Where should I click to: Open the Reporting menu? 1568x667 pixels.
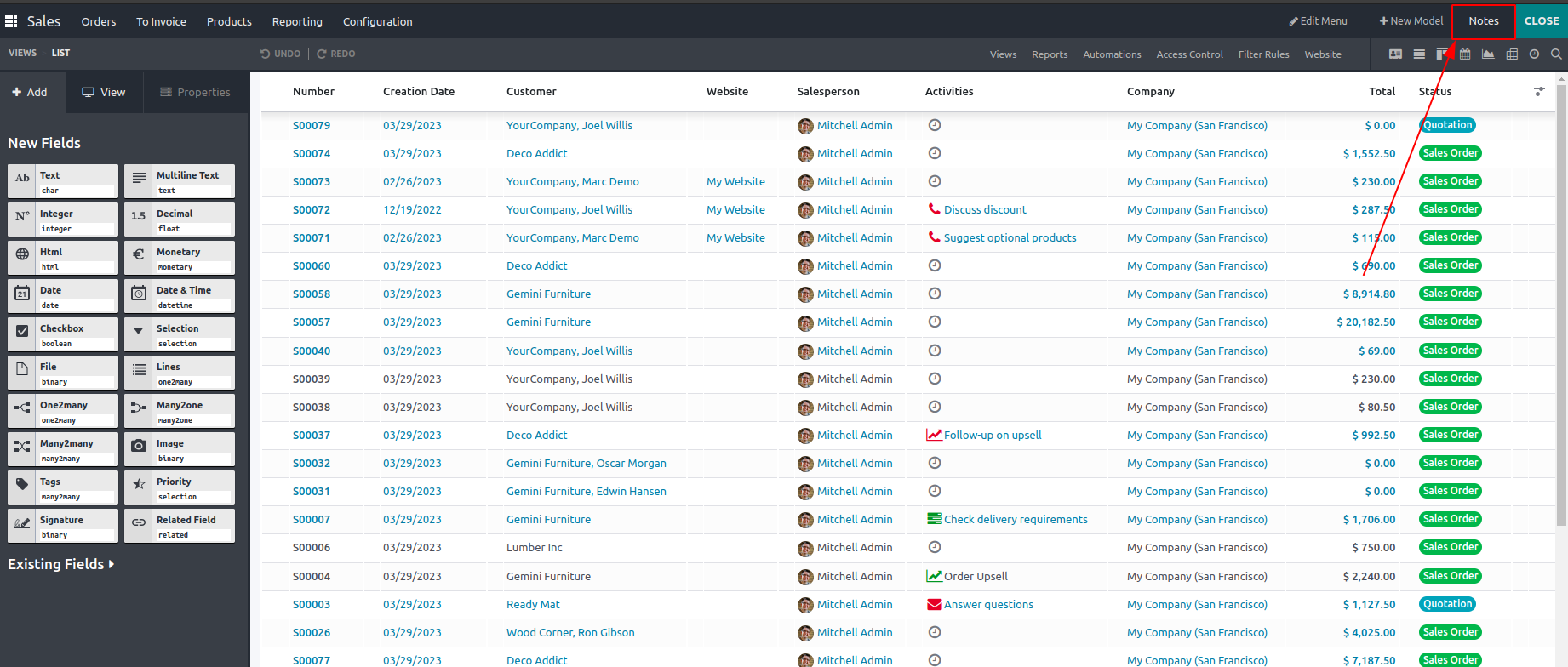pos(297,21)
